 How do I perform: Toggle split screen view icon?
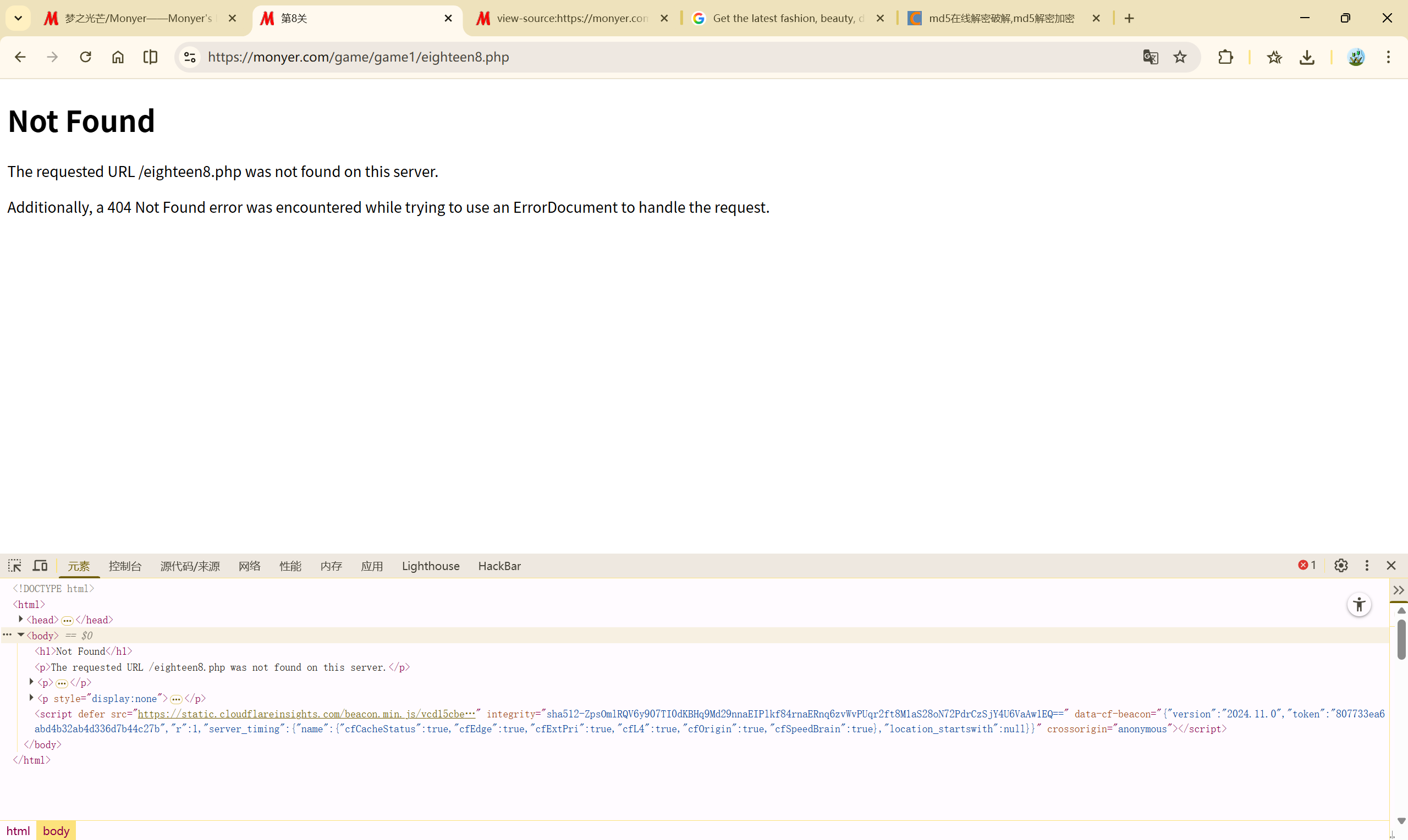pos(150,57)
